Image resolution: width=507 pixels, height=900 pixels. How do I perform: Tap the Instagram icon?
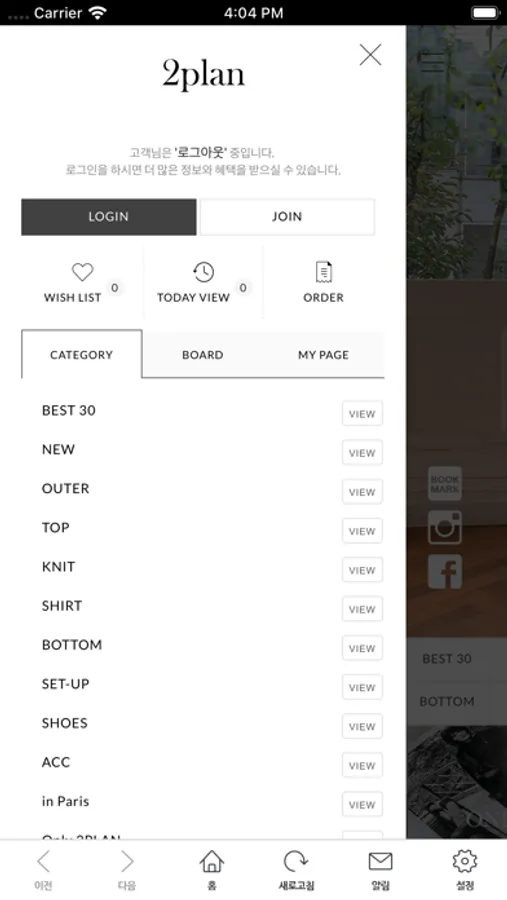click(x=445, y=527)
